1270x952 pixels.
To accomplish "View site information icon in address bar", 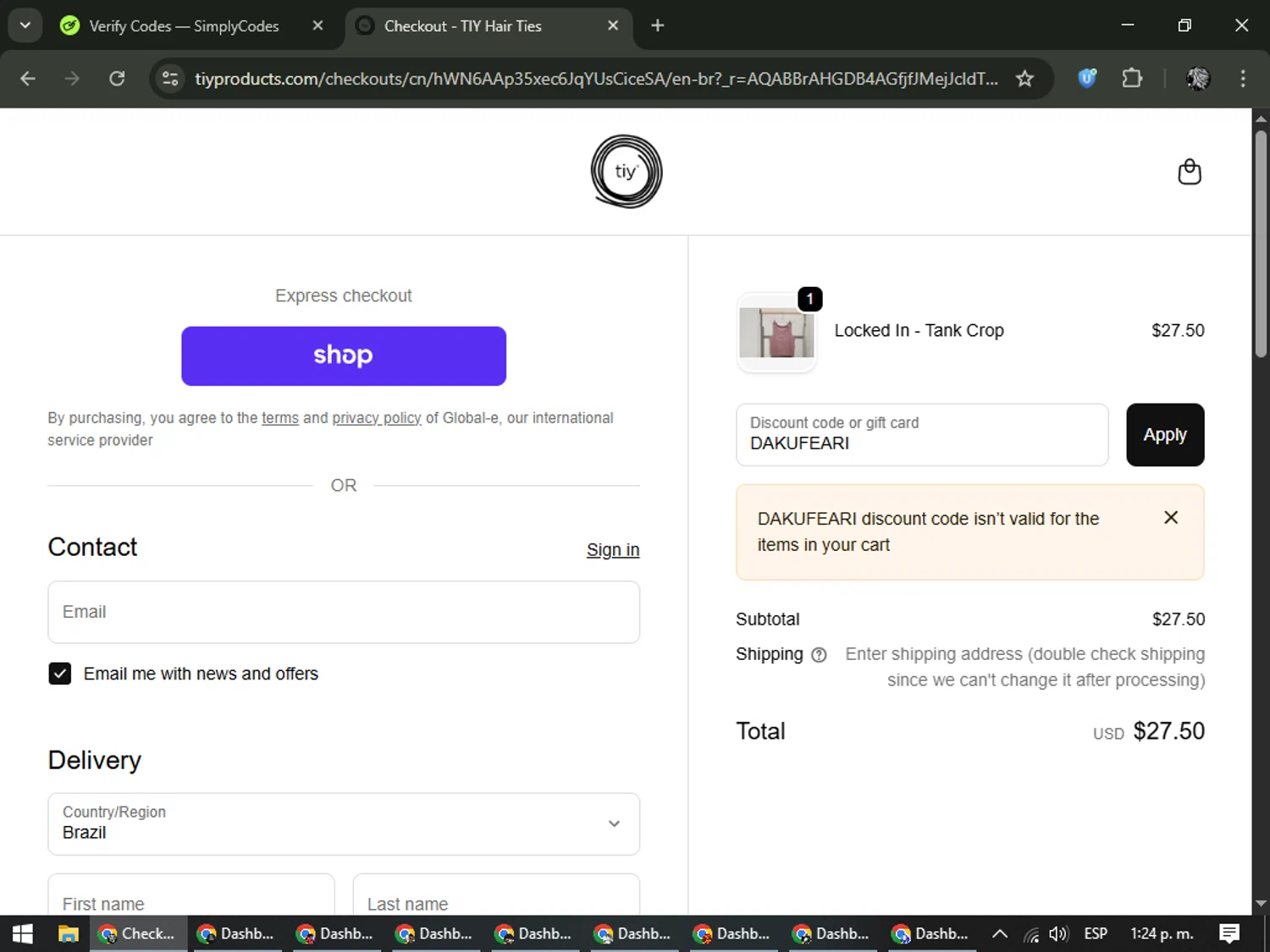I will [170, 79].
